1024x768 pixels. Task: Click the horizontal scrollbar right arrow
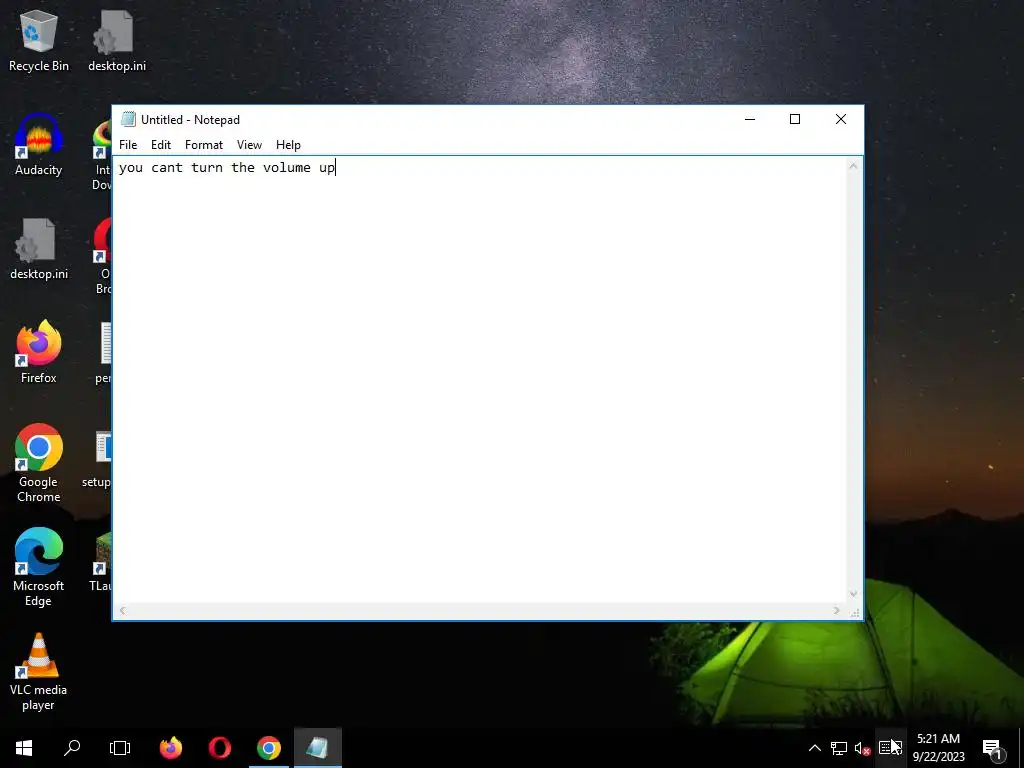(837, 611)
